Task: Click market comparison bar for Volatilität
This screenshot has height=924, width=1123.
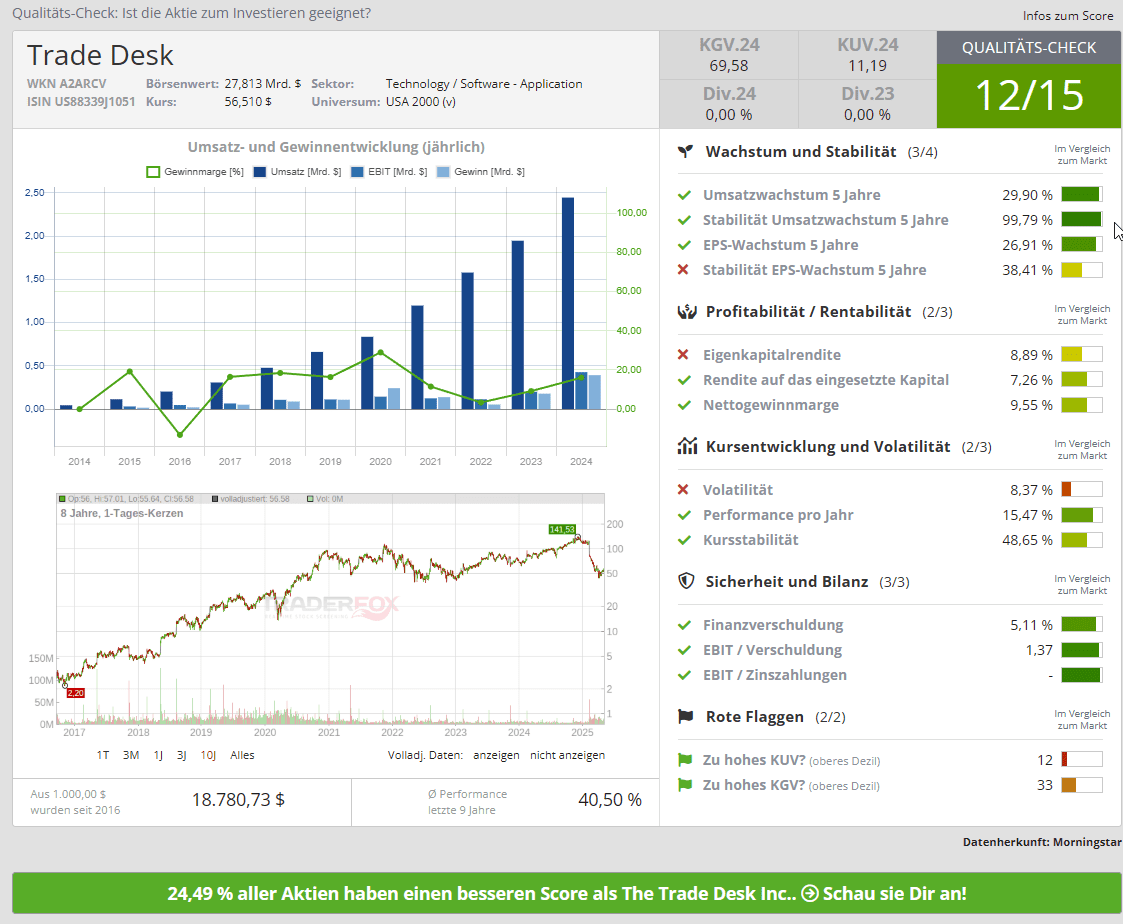Action: pos(1081,489)
